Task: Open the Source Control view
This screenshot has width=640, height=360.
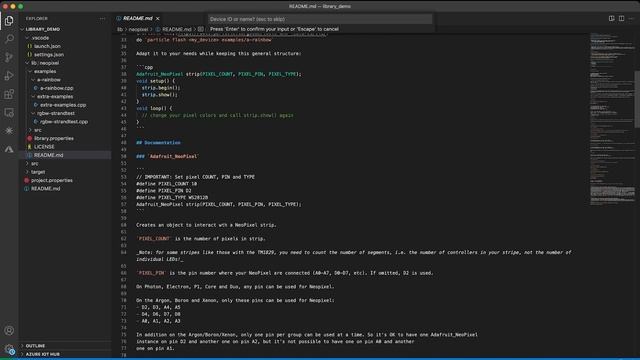Action: coord(9,57)
